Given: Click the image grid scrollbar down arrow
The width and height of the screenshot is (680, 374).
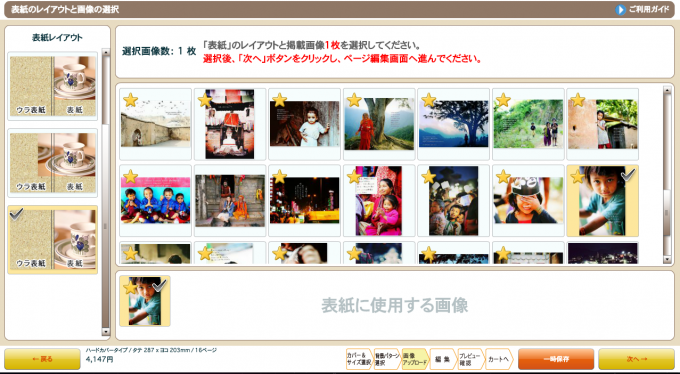Looking at the screenshot, I should click(x=667, y=259).
